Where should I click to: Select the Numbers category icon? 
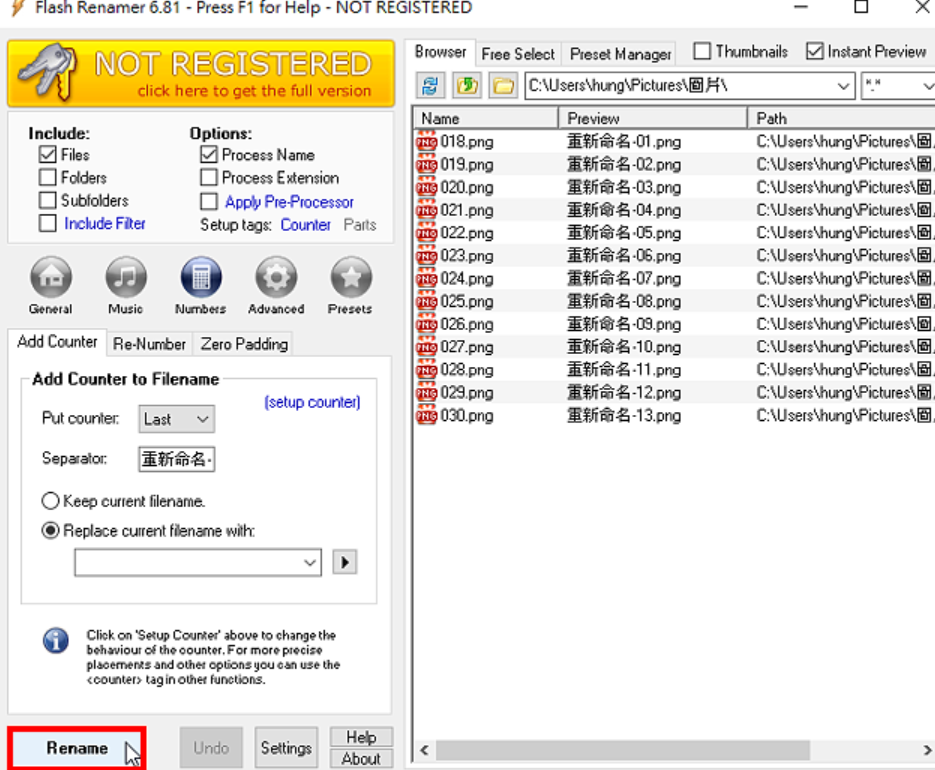point(201,277)
